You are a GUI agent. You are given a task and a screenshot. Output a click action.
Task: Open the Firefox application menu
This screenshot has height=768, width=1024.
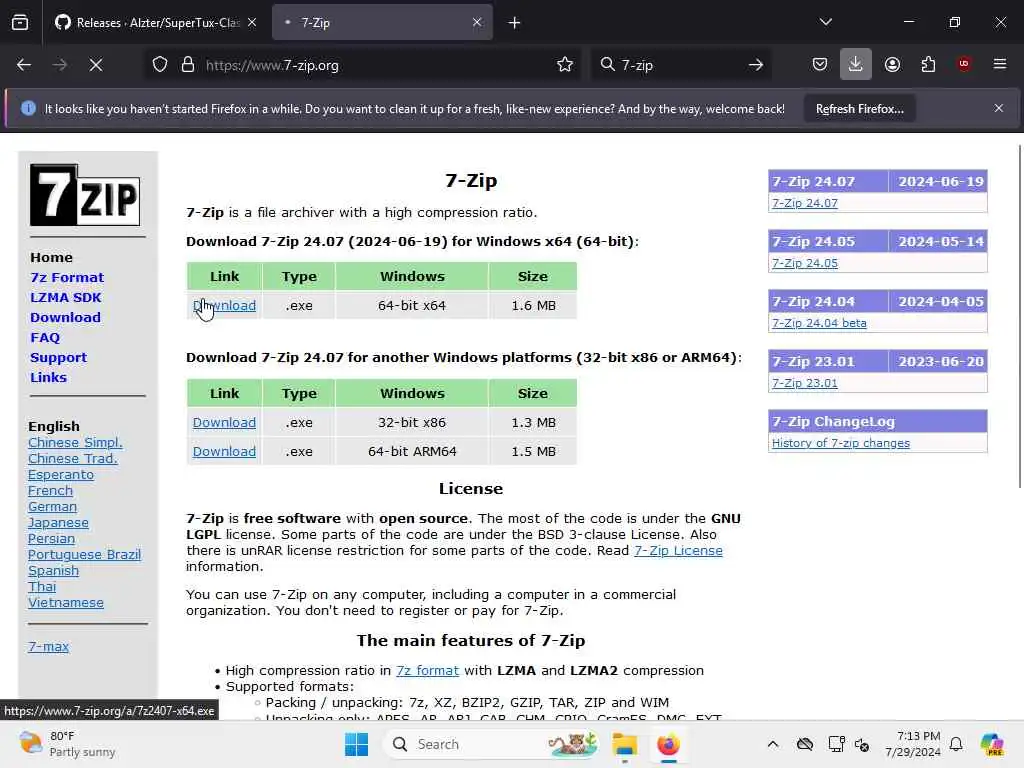1000,64
